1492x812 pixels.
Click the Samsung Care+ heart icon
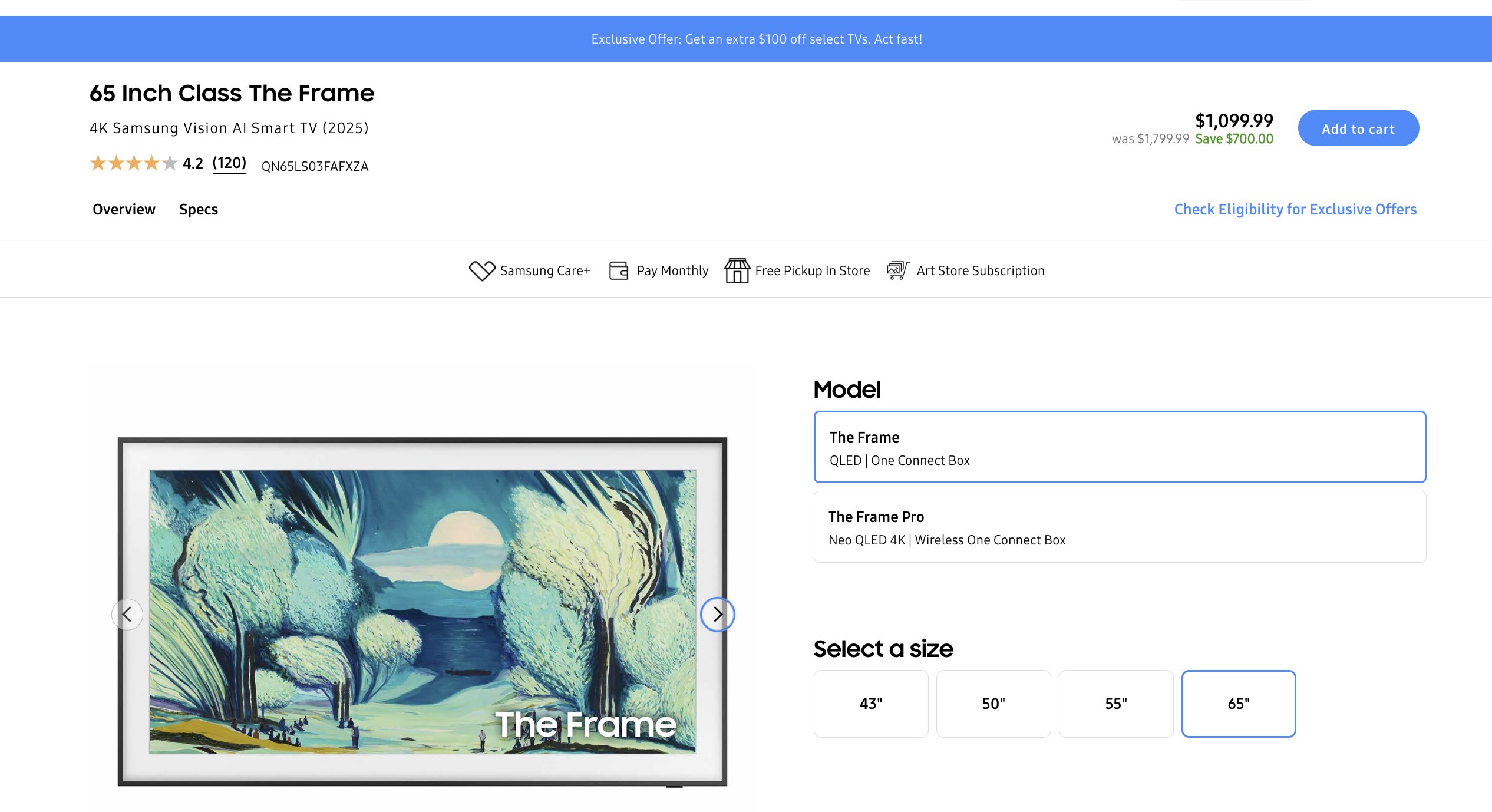481,270
